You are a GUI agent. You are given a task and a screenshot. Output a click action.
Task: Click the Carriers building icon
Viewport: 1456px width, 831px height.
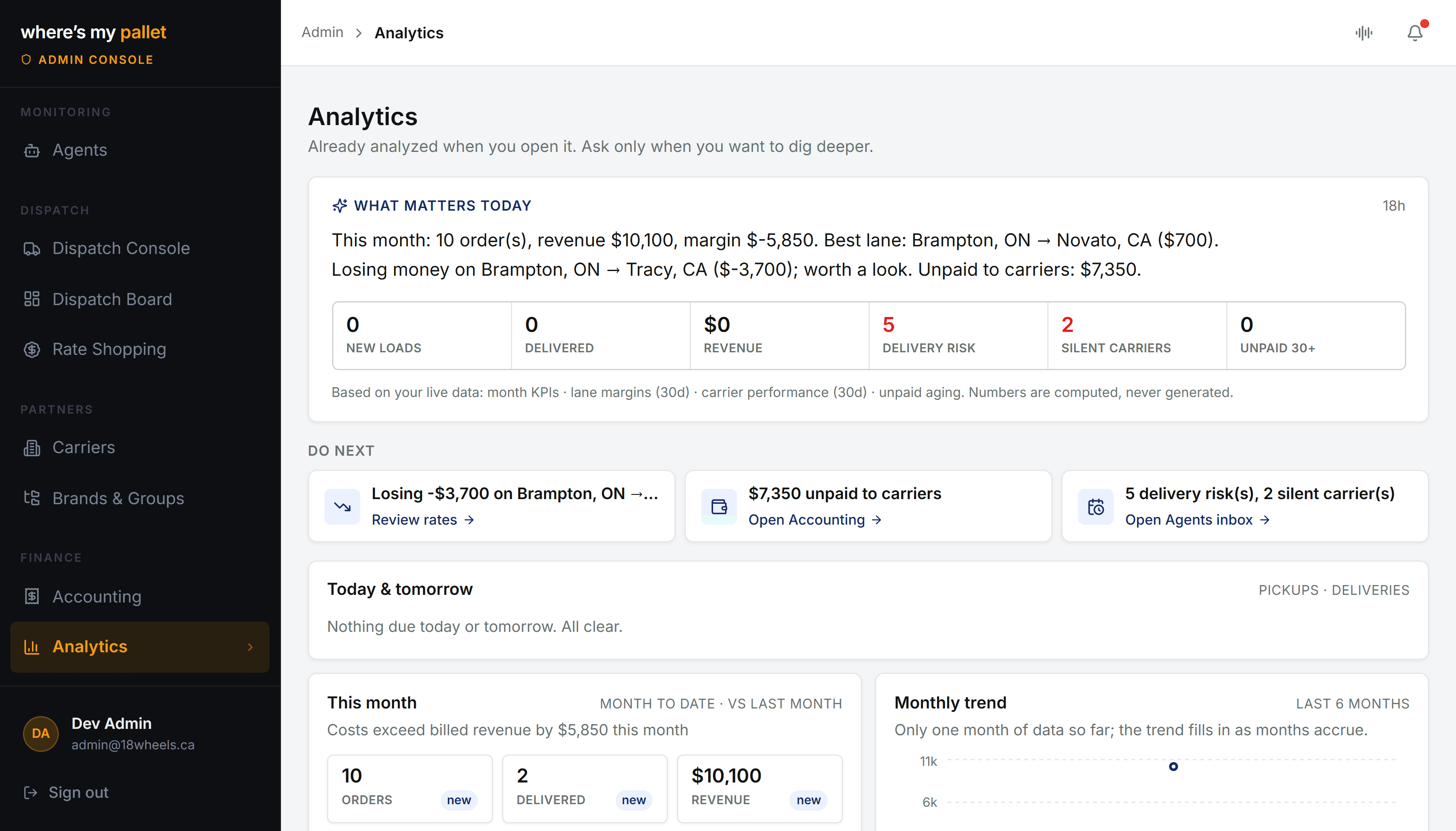click(x=32, y=448)
